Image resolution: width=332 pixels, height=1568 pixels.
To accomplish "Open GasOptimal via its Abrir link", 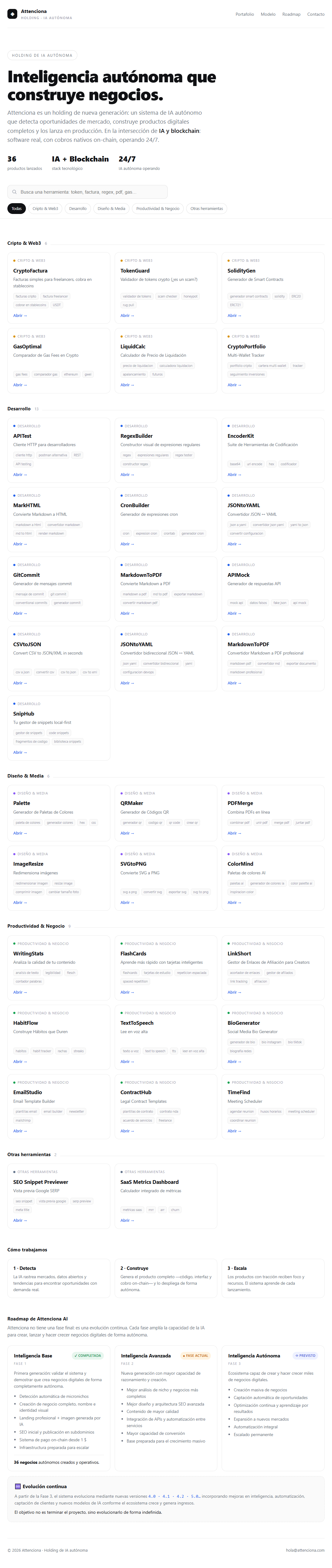I will tap(20, 385).
